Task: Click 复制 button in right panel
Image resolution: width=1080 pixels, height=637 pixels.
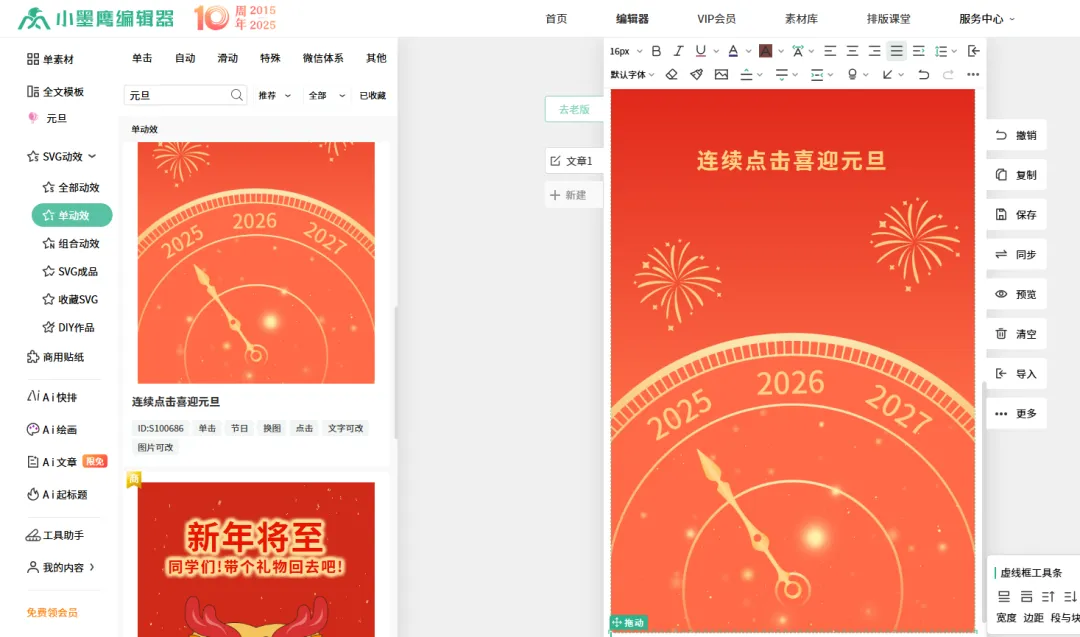Action: tap(1017, 175)
